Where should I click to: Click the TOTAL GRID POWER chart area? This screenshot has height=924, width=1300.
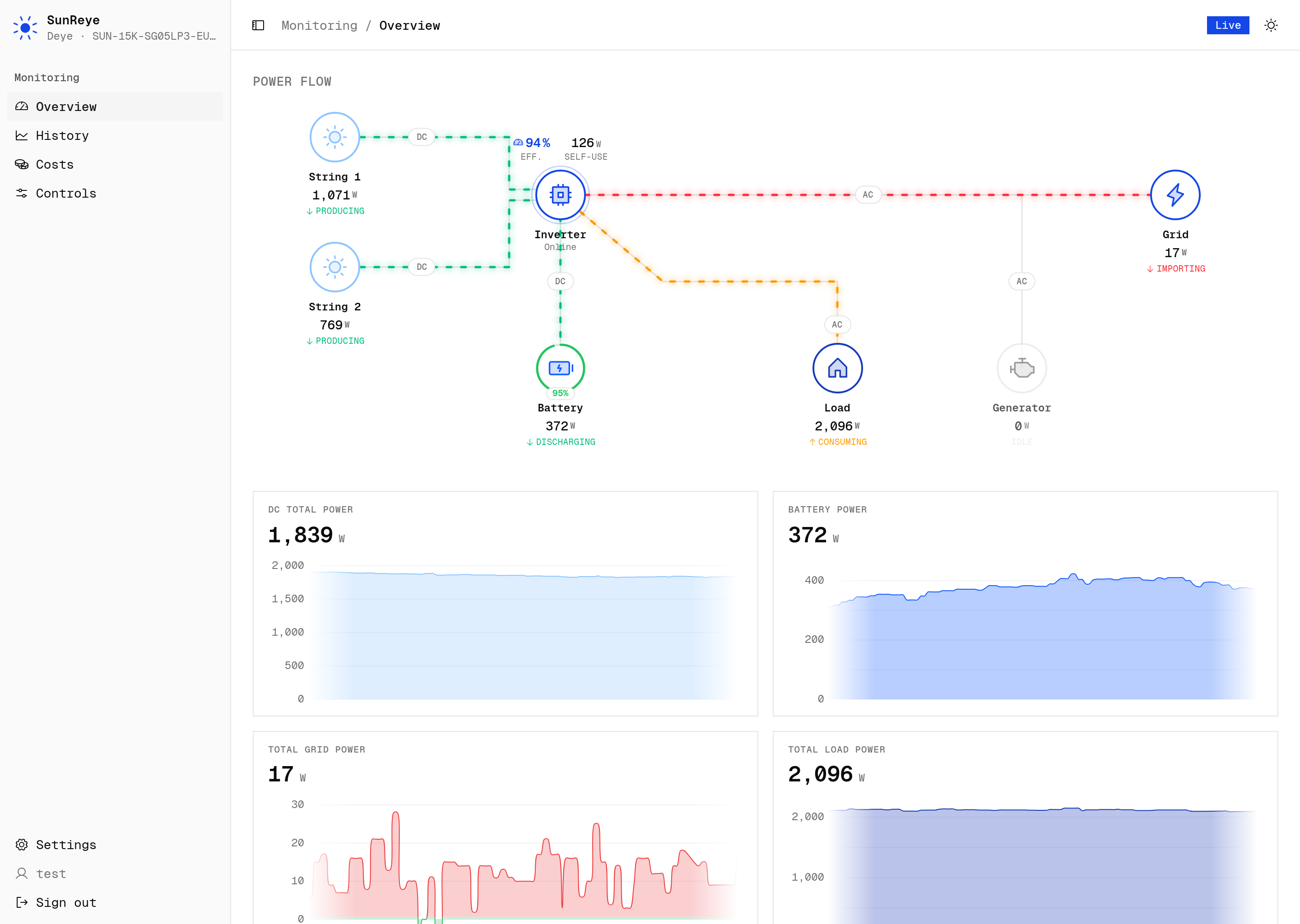[523, 861]
